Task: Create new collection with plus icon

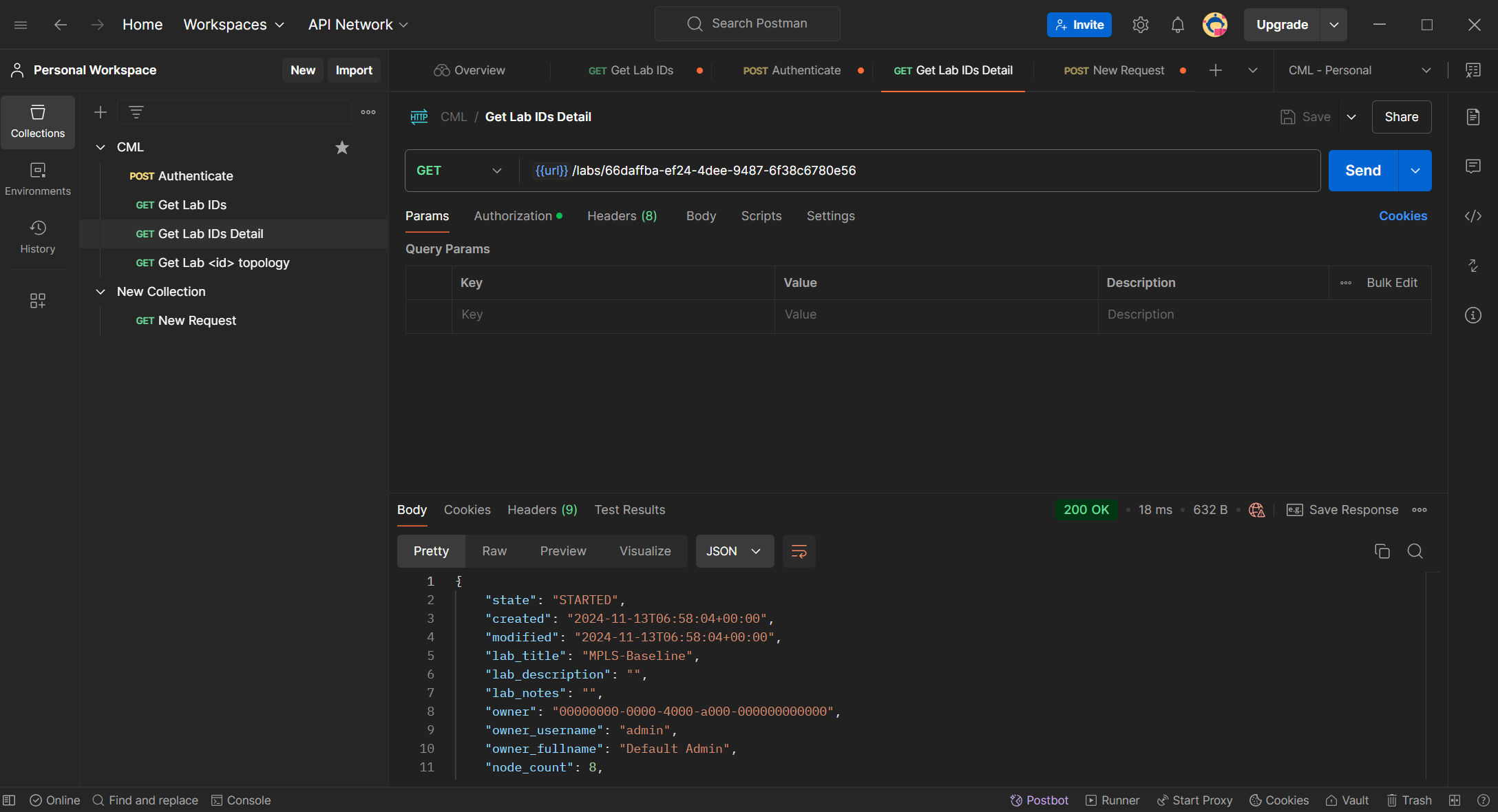Action: [x=101, y=112]
